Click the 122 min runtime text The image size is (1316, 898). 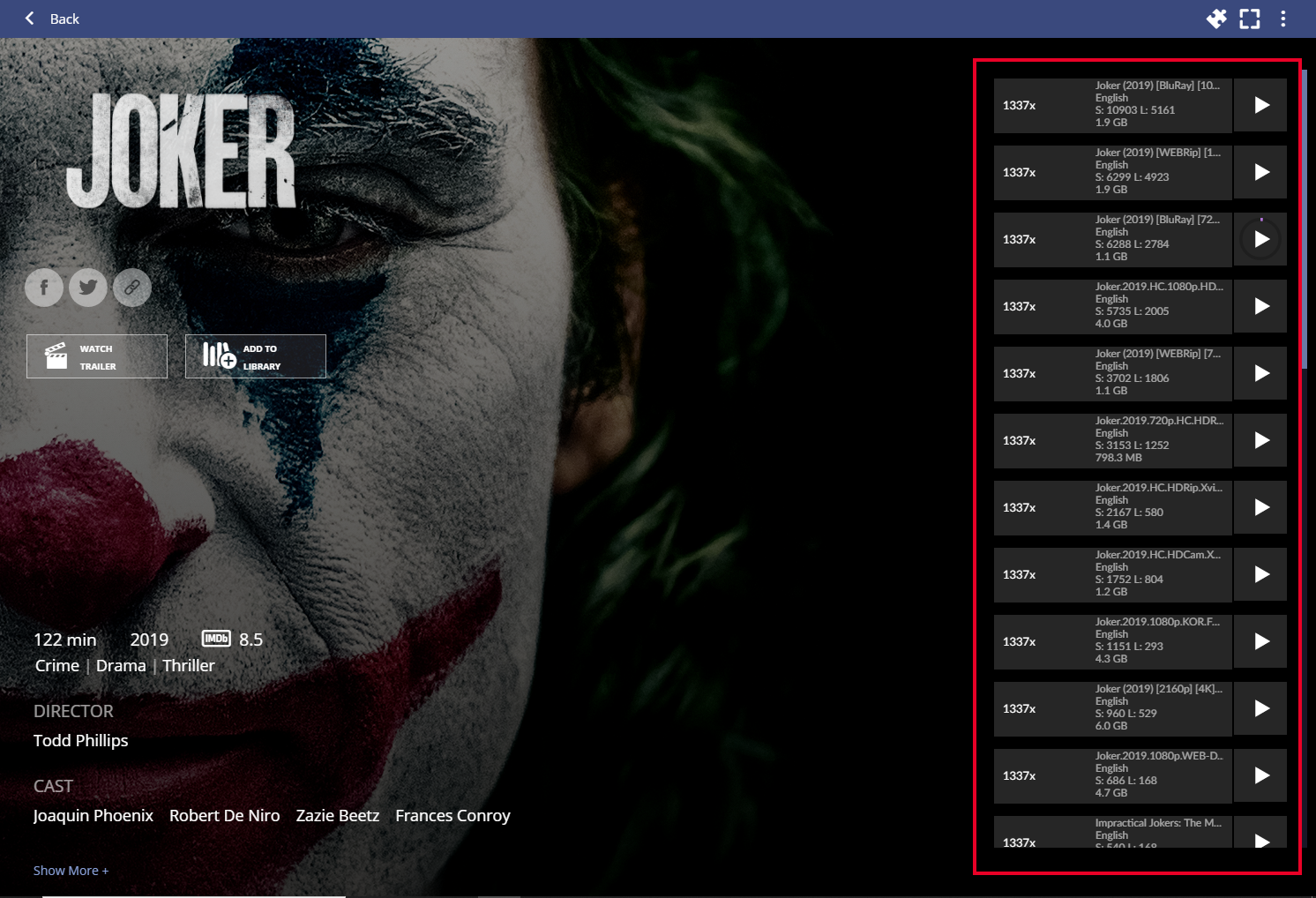pyautogui.click(x=65, y=640)
